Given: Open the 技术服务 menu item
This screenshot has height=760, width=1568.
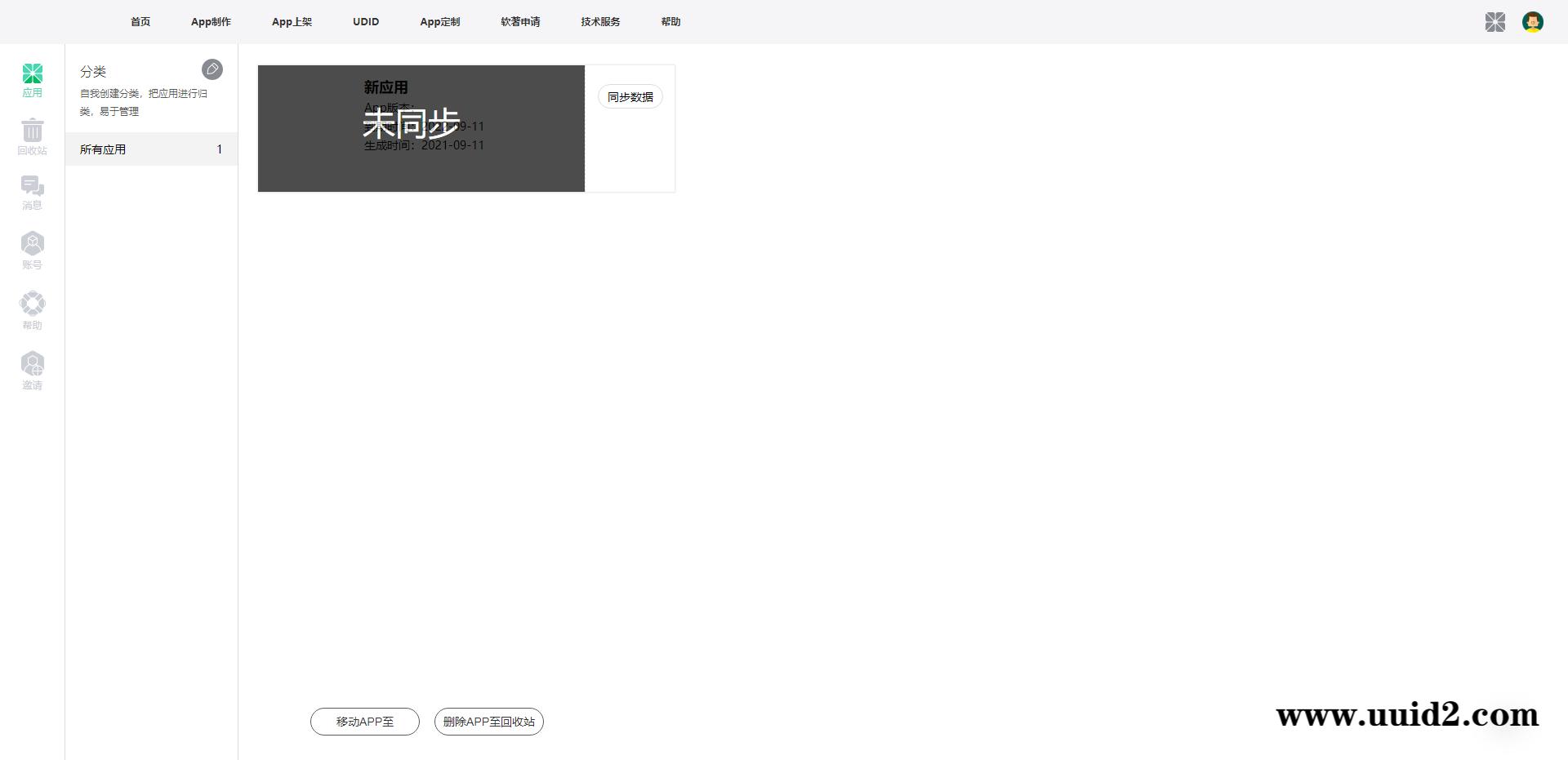Looking at the screenshot, I should [599, 22].
